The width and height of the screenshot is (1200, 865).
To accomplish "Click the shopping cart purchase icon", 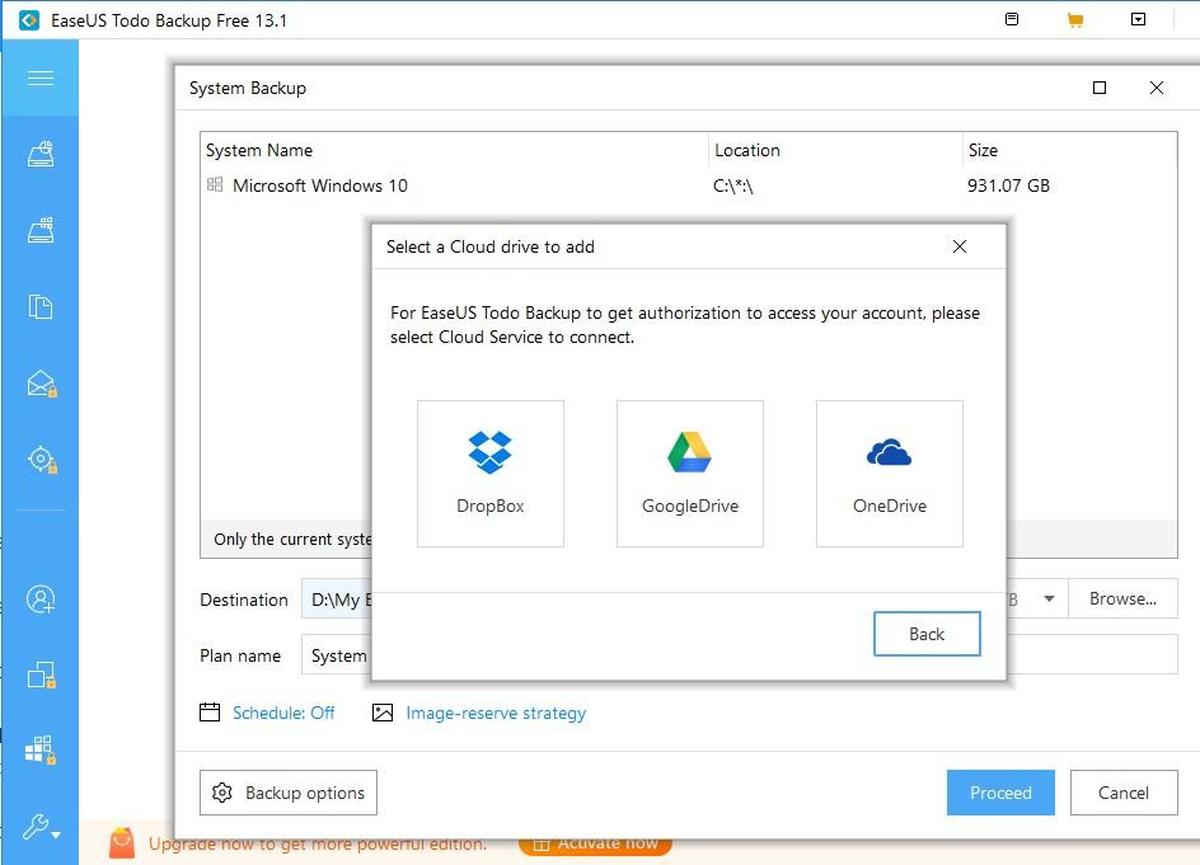I will 1076,19.
